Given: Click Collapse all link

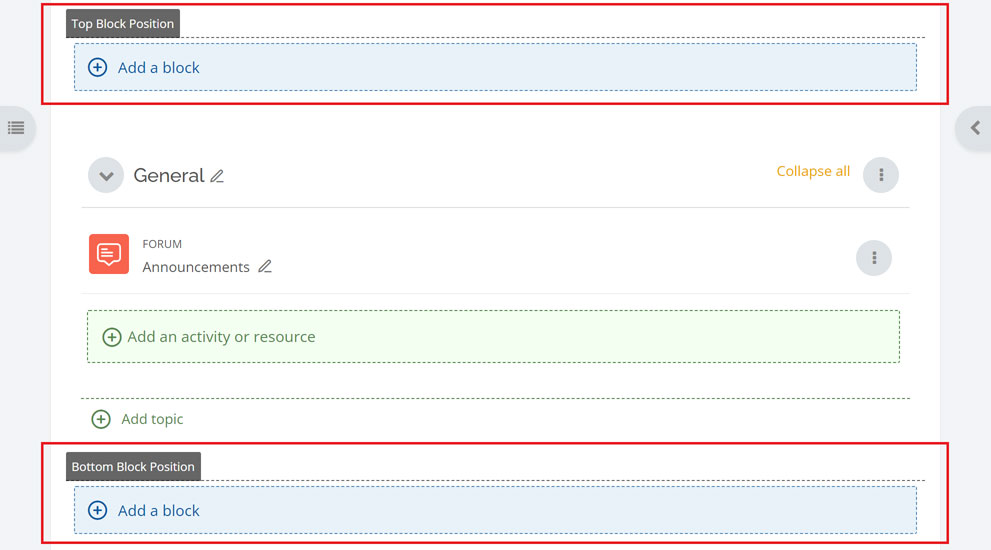Looking at the screenshot, I should (x=813, y=171).
